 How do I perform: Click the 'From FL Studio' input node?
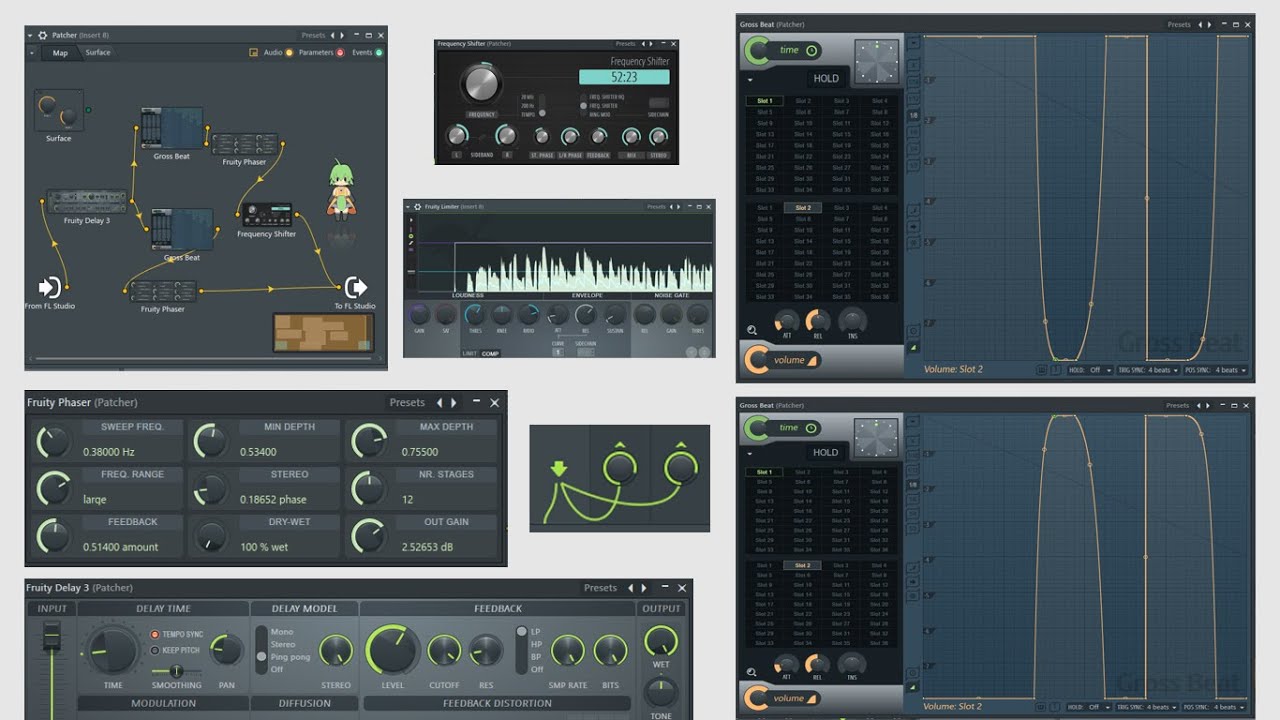point(49,288)
